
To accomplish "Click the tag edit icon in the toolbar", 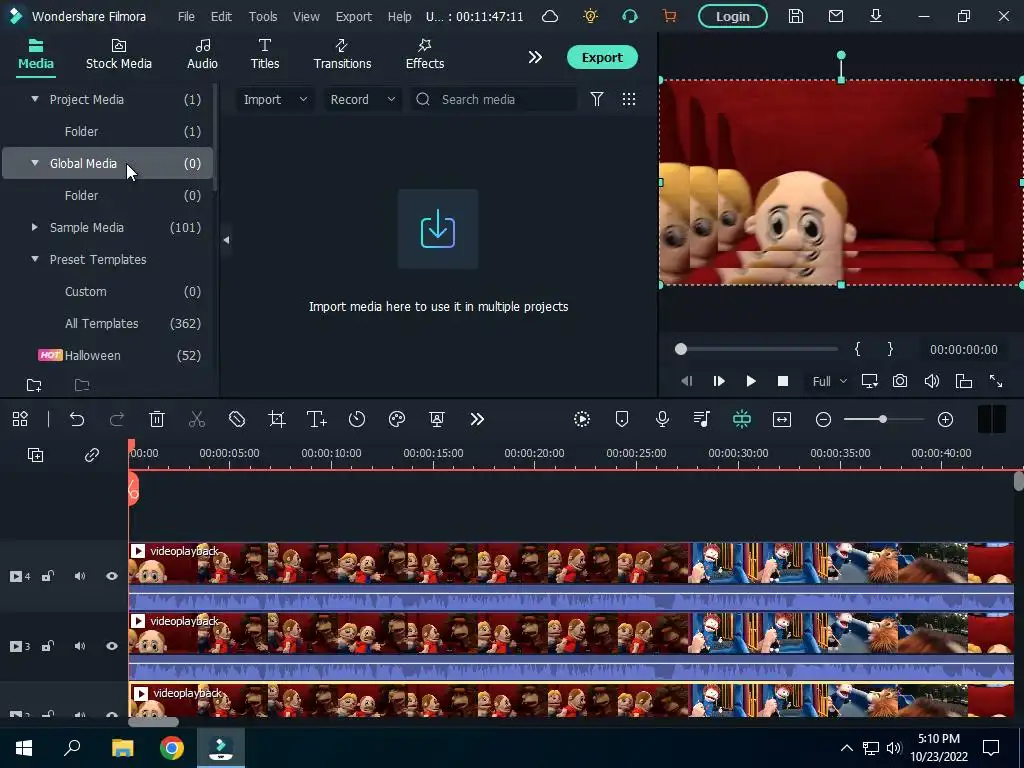I will (x=237, y=419).
